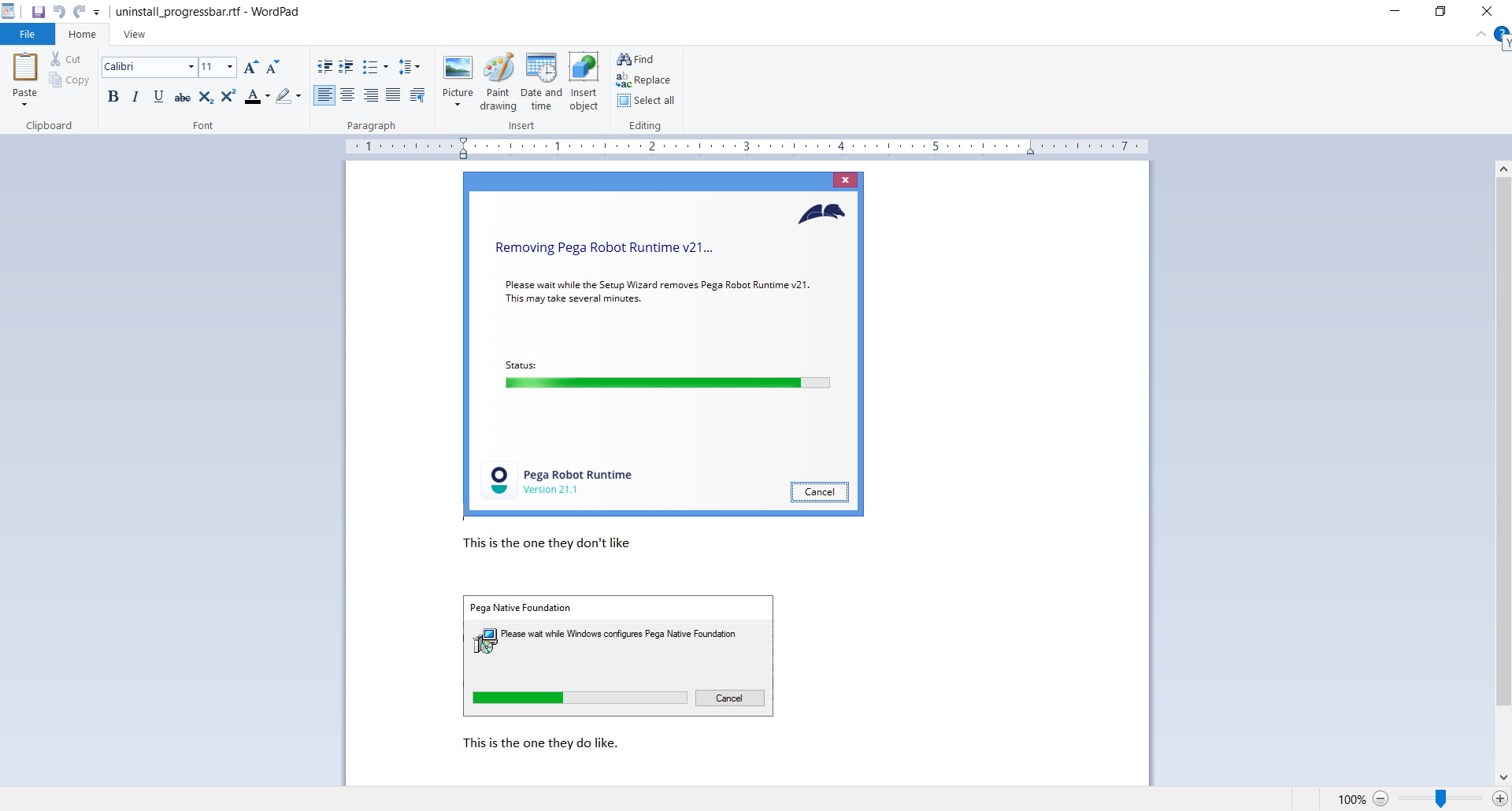The width and height of the screenshot is (1512, 811).
Task: Click the Undo arrow icon
Action: (59, 12)
